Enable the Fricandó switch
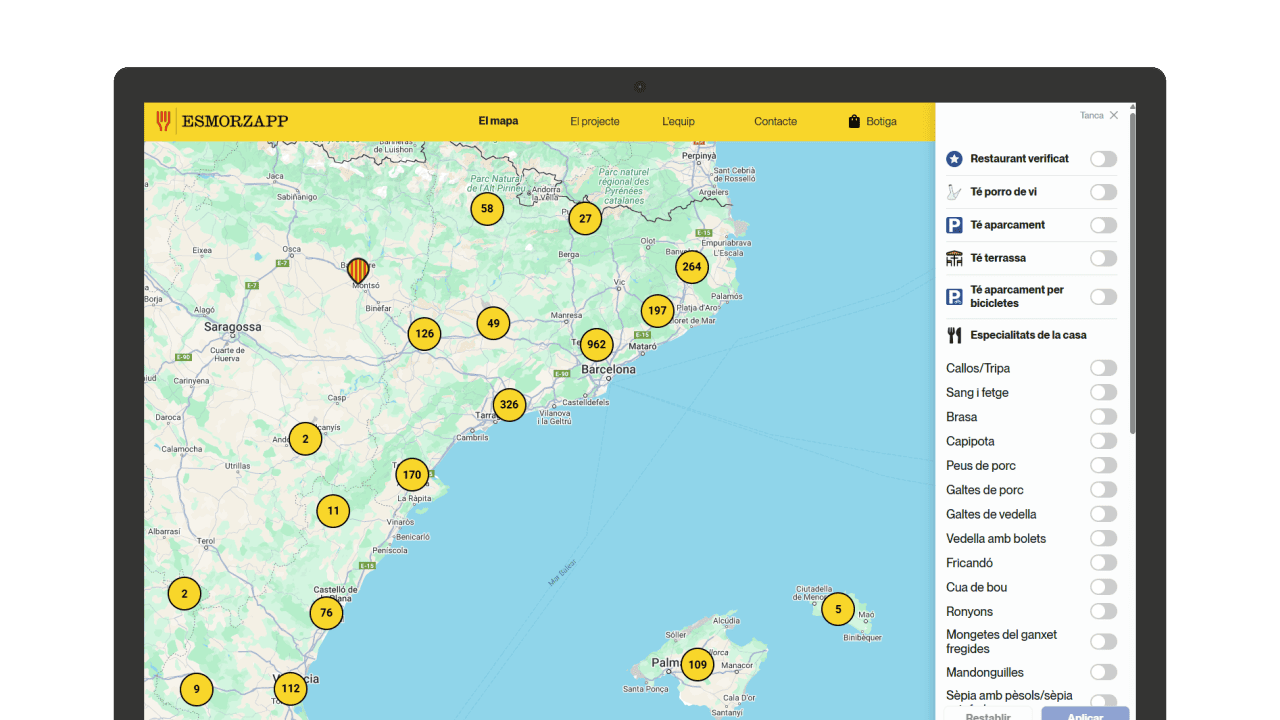1280x720 pixels. click(x=1104, y=563)
